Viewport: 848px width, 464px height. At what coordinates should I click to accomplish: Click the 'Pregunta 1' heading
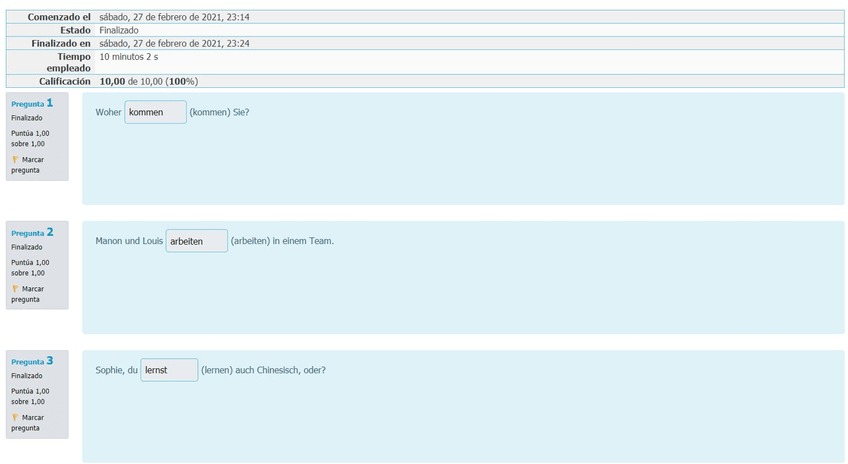tap(32, 103)
